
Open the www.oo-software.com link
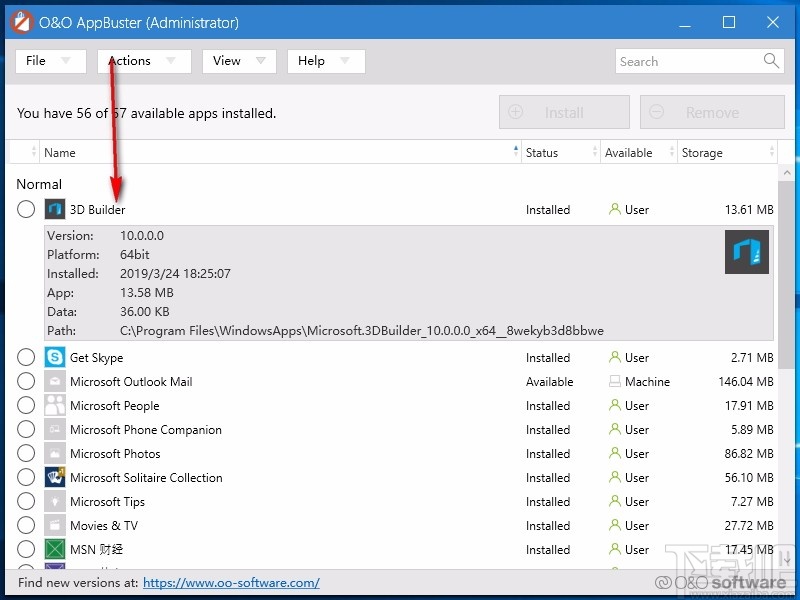[x=231, y=582]
